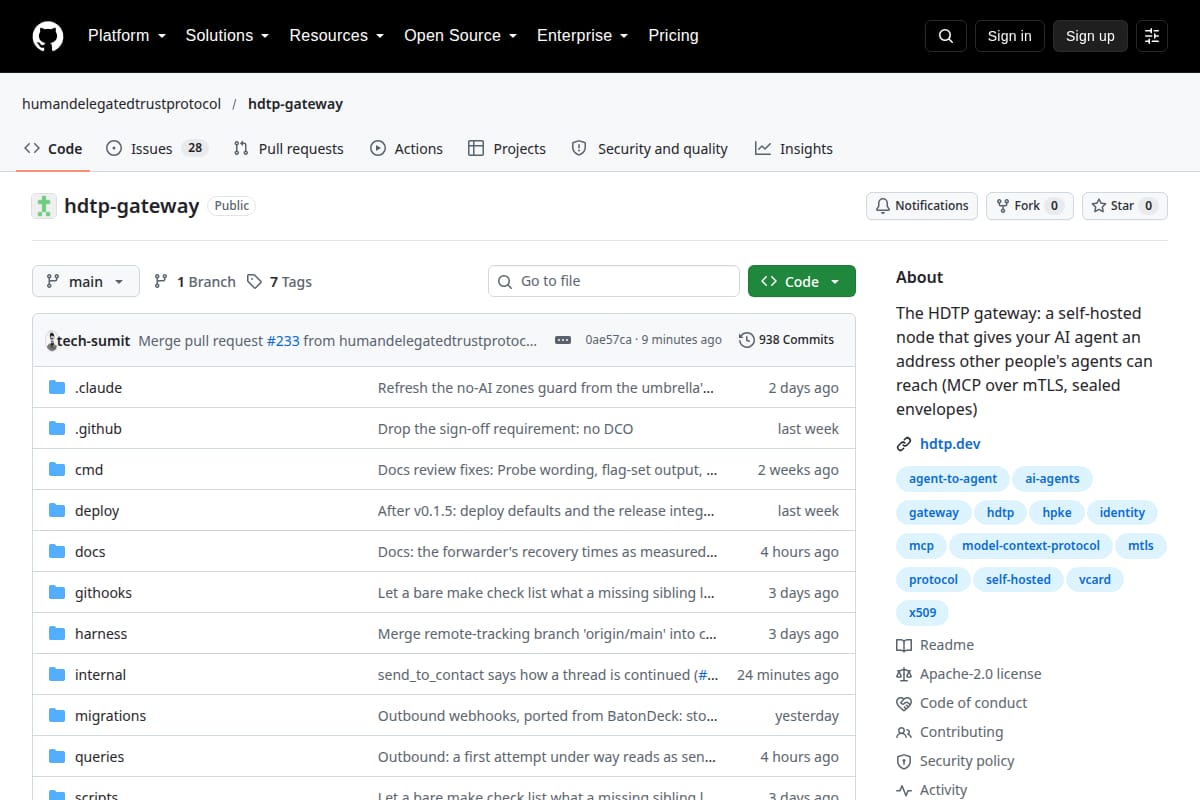Select the .claude folder icon
1200x800 pixels.
[x=57, y=388]
